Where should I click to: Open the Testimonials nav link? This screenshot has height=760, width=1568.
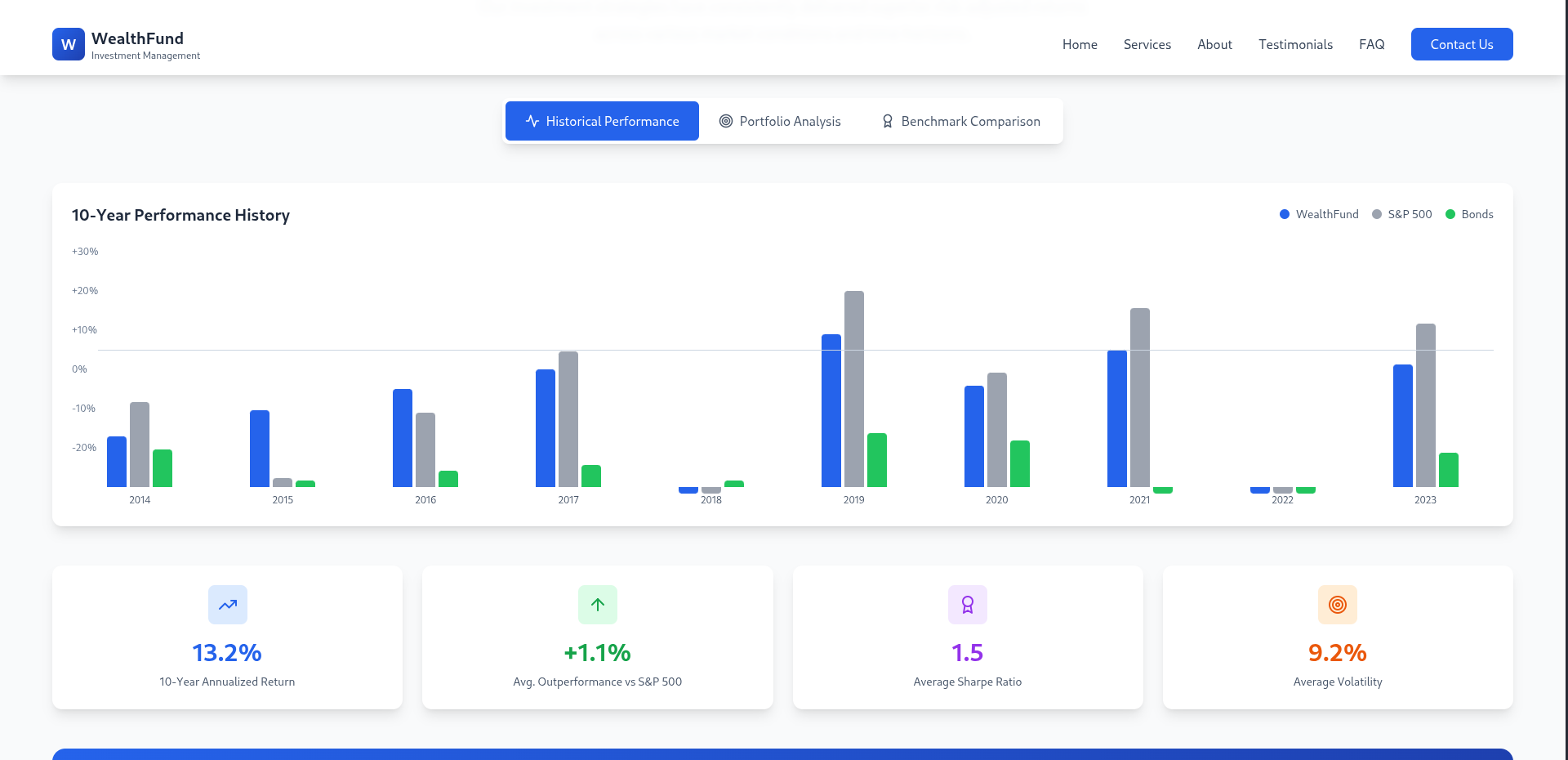pos(1295,44)
